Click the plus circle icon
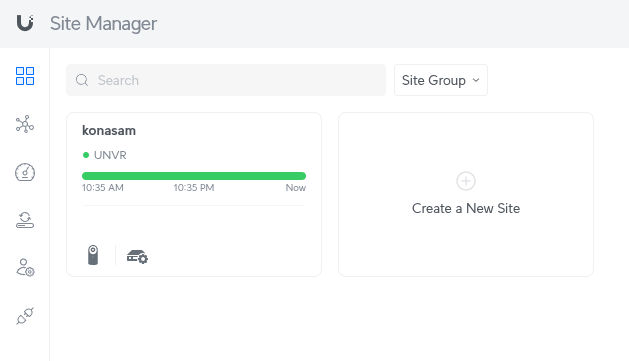The width and height of the screenshot is (629, 361). [x=466, y=181]
